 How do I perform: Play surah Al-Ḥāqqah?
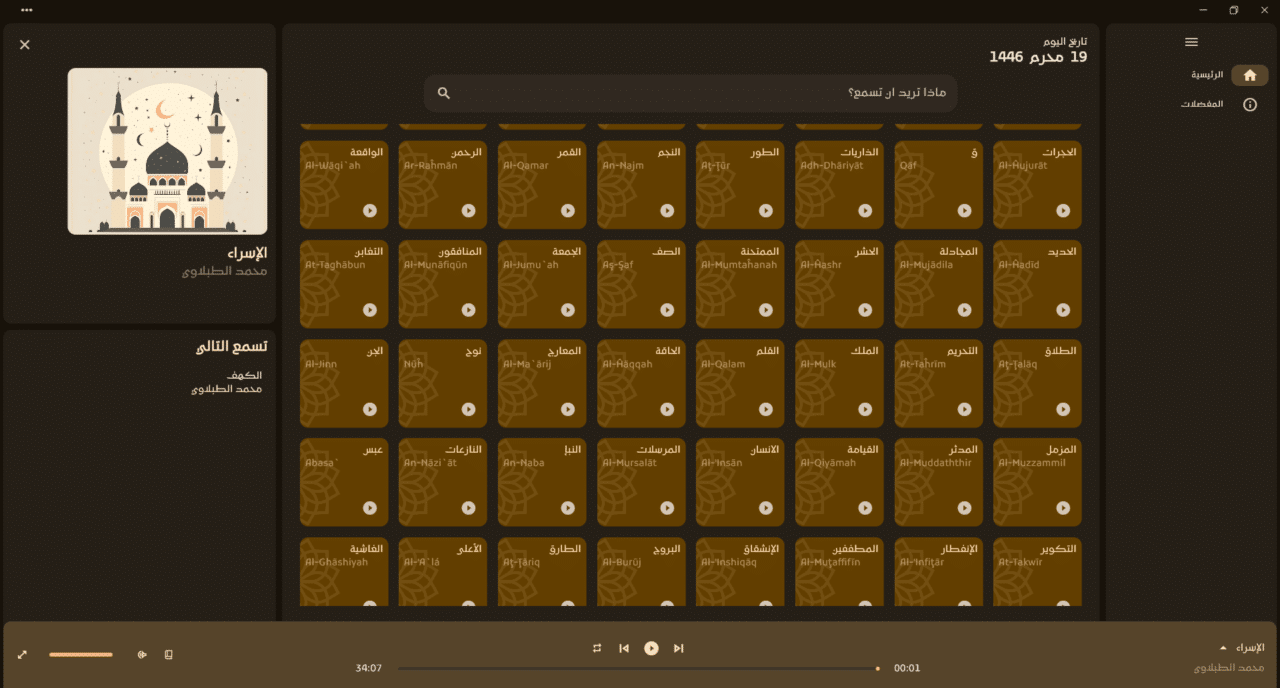(667, 409)
